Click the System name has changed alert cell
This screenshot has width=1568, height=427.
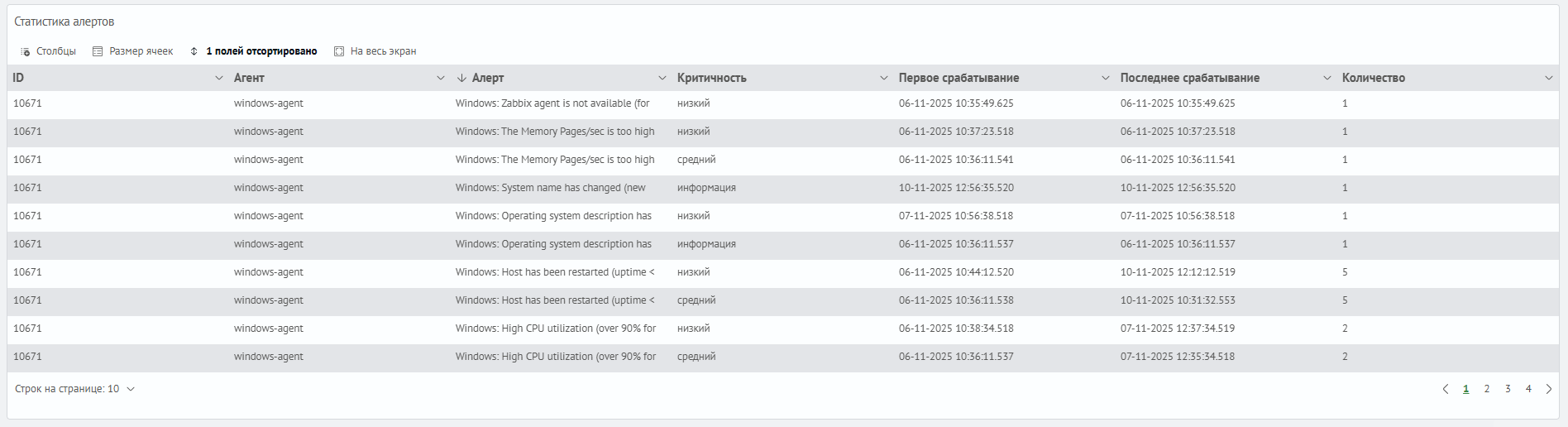550,188
